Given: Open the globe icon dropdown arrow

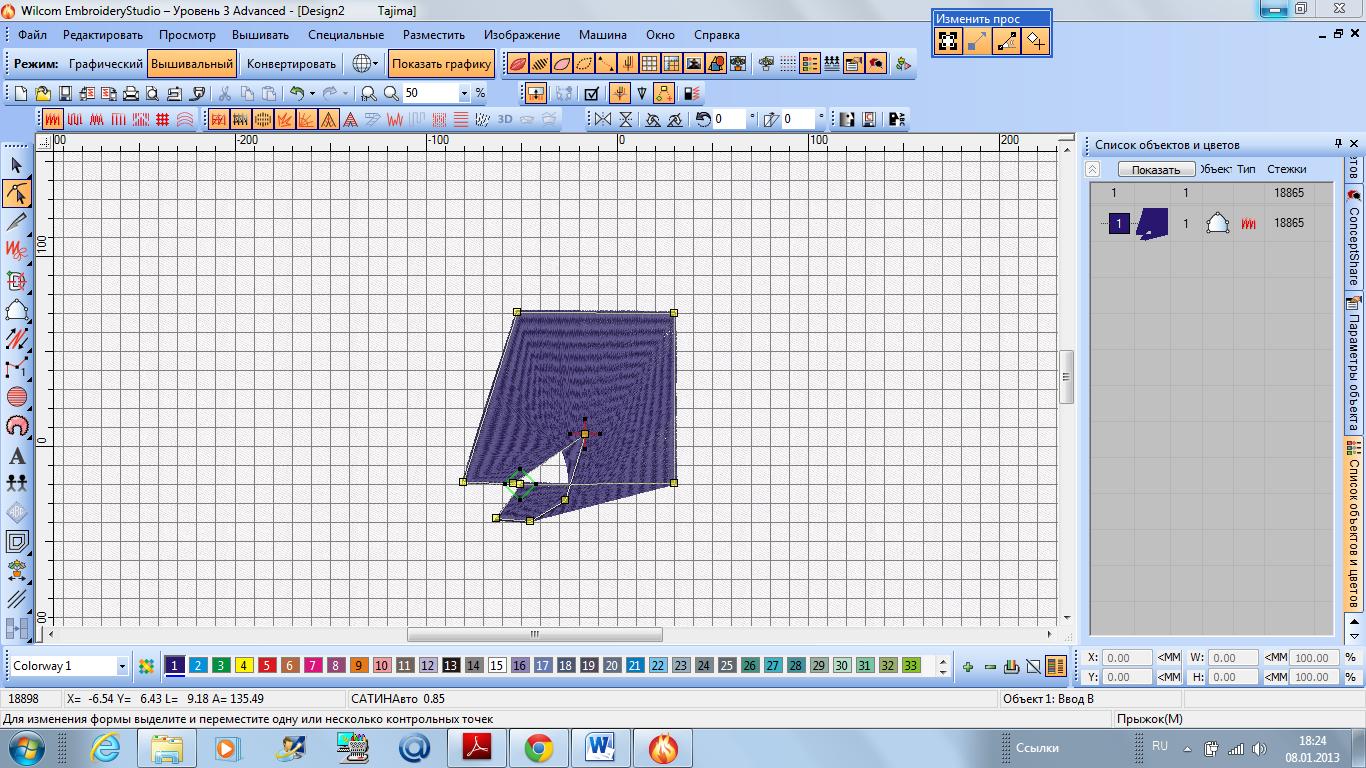Looking at the screenshot, I should point(376,64).
